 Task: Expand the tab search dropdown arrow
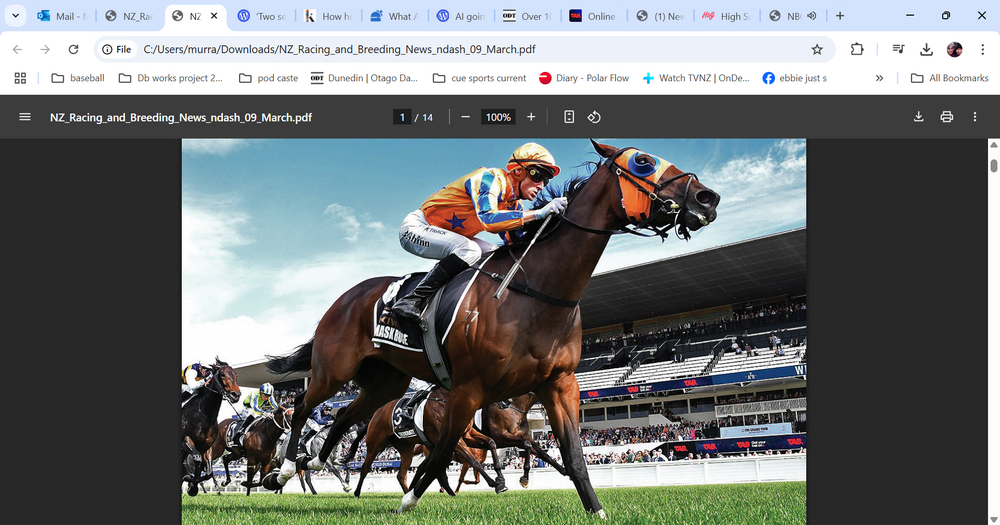[16, 16]
